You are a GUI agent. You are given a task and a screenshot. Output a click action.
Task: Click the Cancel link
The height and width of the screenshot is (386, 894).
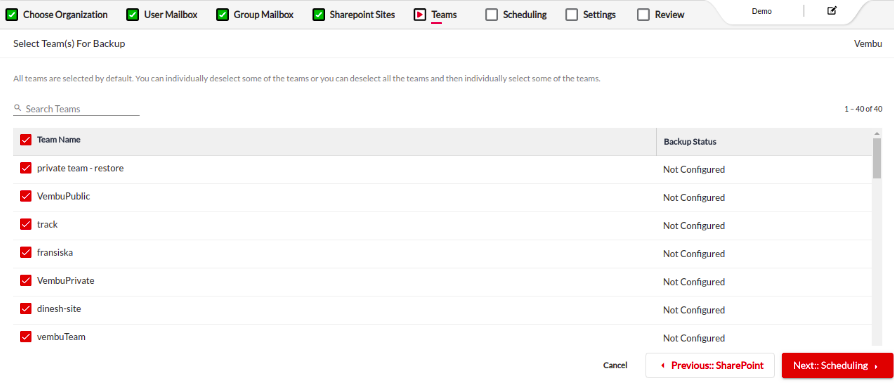pyautogui.click(x=615, y=365)
